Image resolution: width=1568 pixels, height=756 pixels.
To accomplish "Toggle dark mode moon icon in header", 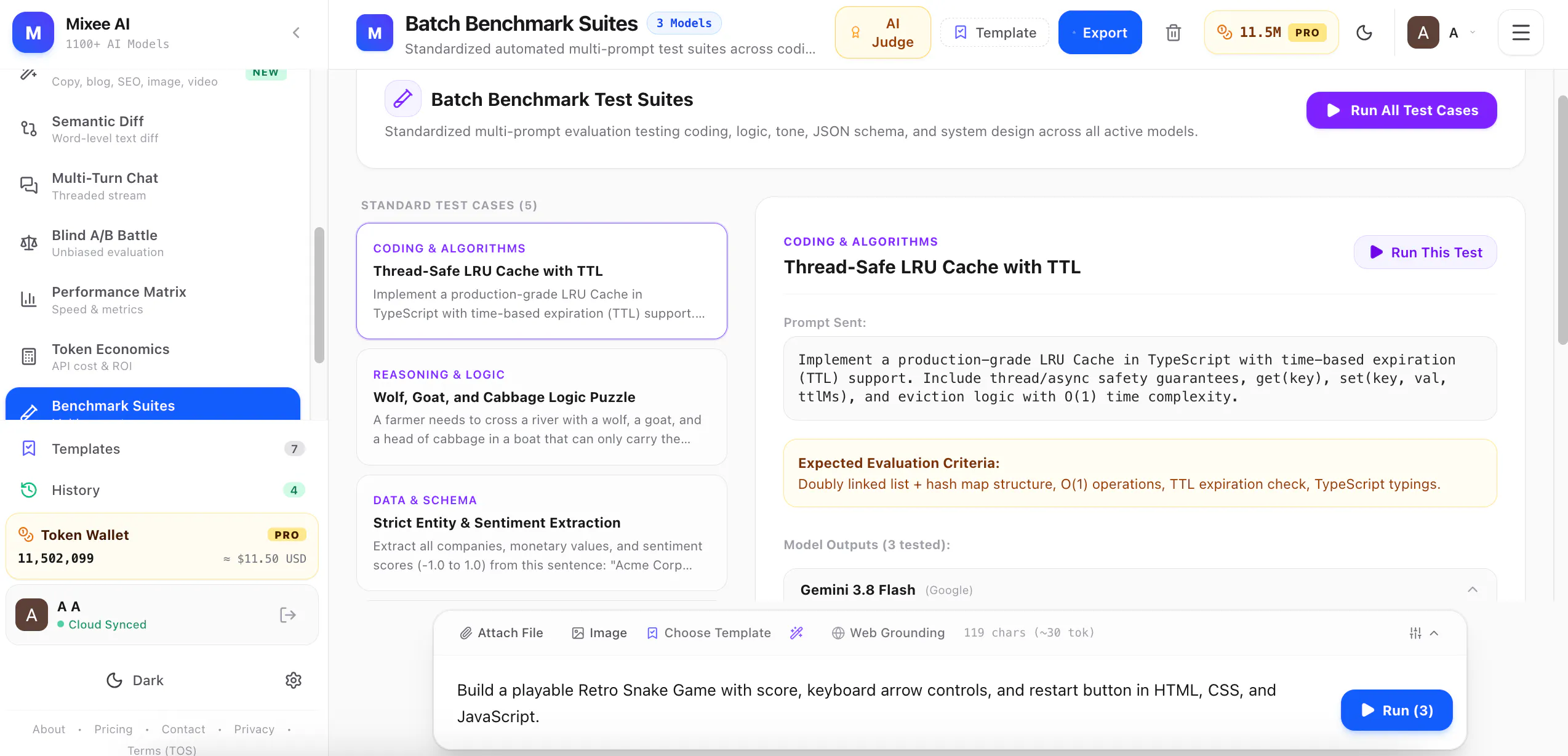I will point(1364,33).
